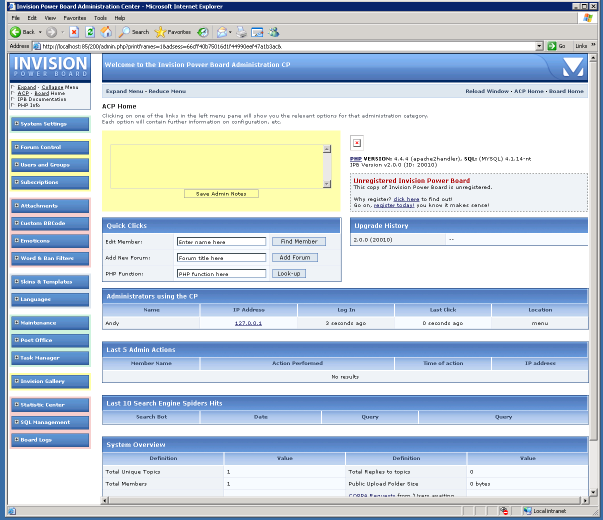Screen dimensions: 603x520
Task: Click the admin notes scrollbar down arrow
Action: tap(327, 181)
